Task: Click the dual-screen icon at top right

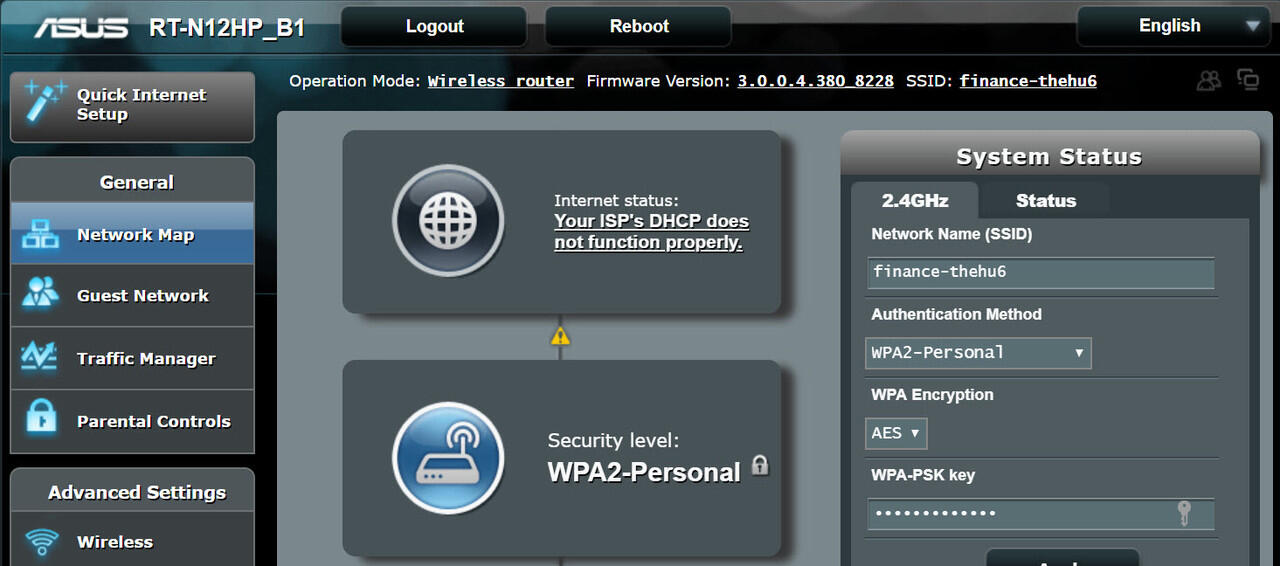Action: [1247, 80]
